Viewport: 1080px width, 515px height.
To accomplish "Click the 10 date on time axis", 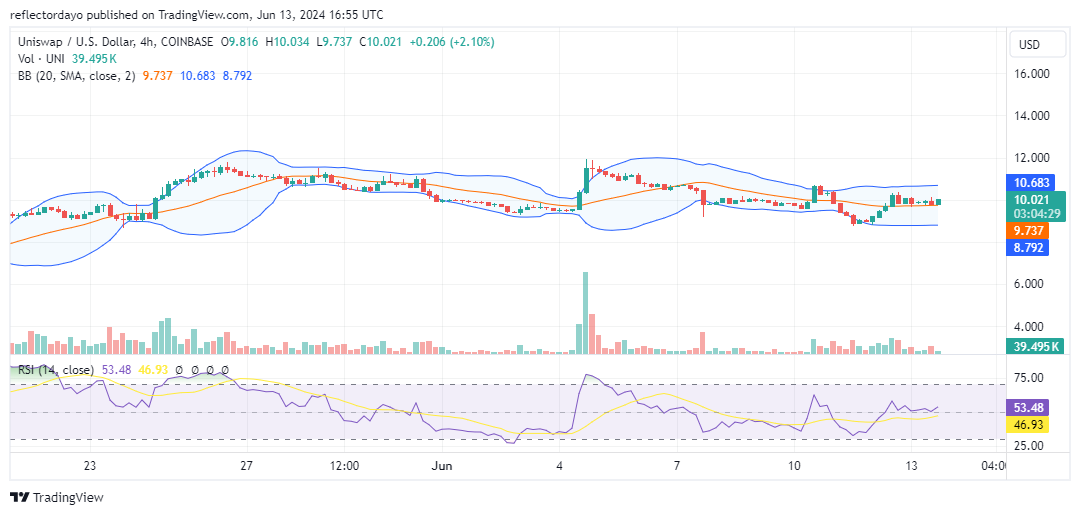I will (794, 465).
